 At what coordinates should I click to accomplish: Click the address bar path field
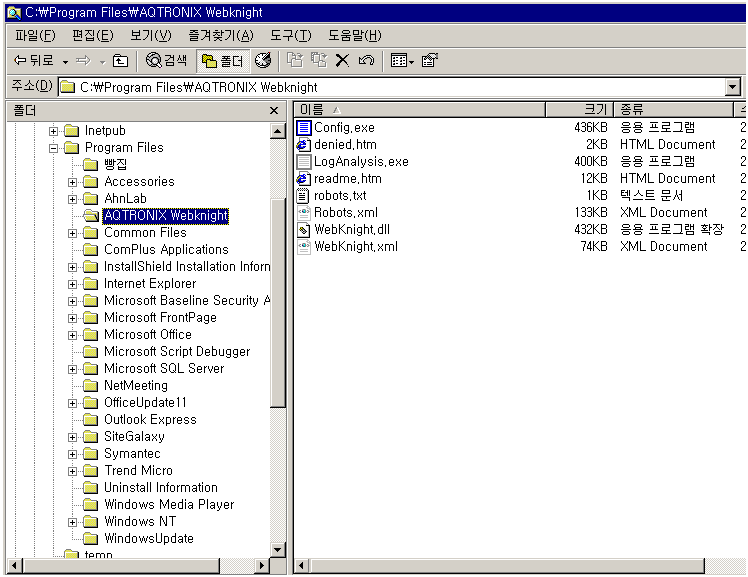[x=391, y=87]
